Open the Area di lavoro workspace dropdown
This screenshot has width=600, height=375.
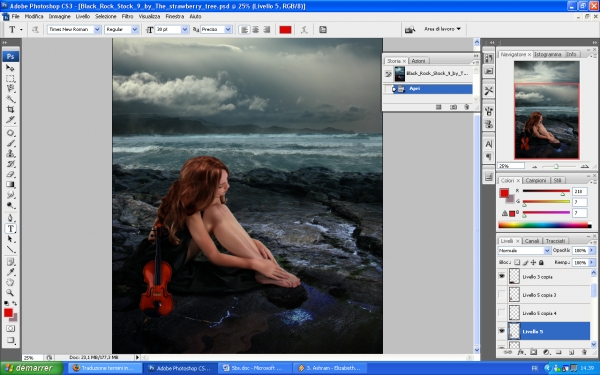[x=442, y=29]
